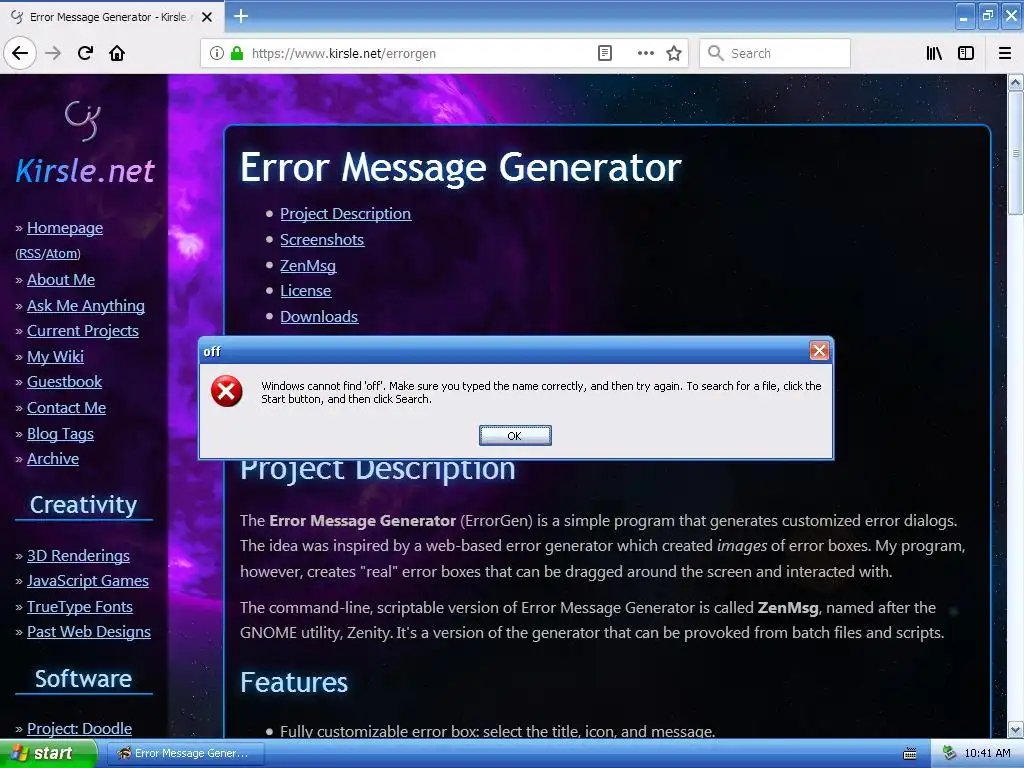This screenshot has height=768, width=1024.
Task: Click the Kirsle.net site title
Action: pyautogui.click(x=84, y=171)
